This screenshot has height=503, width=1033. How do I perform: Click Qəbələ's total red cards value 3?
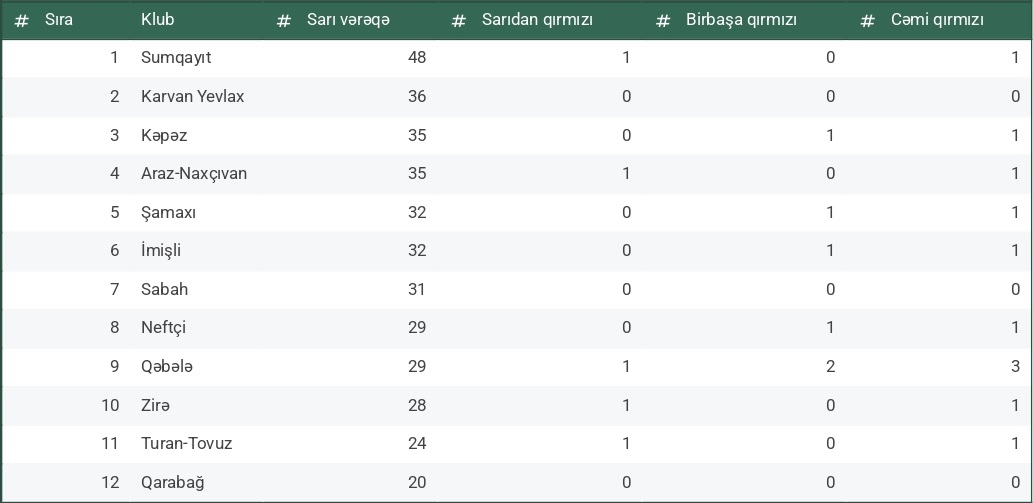(1015, 366)
